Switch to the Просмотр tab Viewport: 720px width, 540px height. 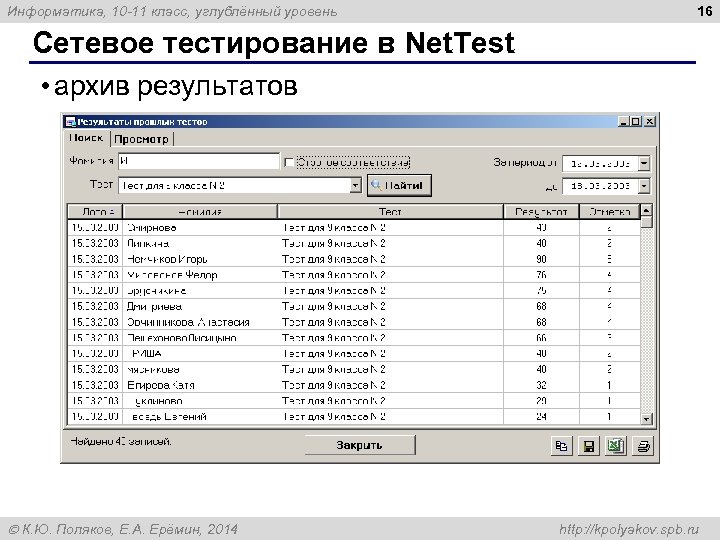pos(141,139)
